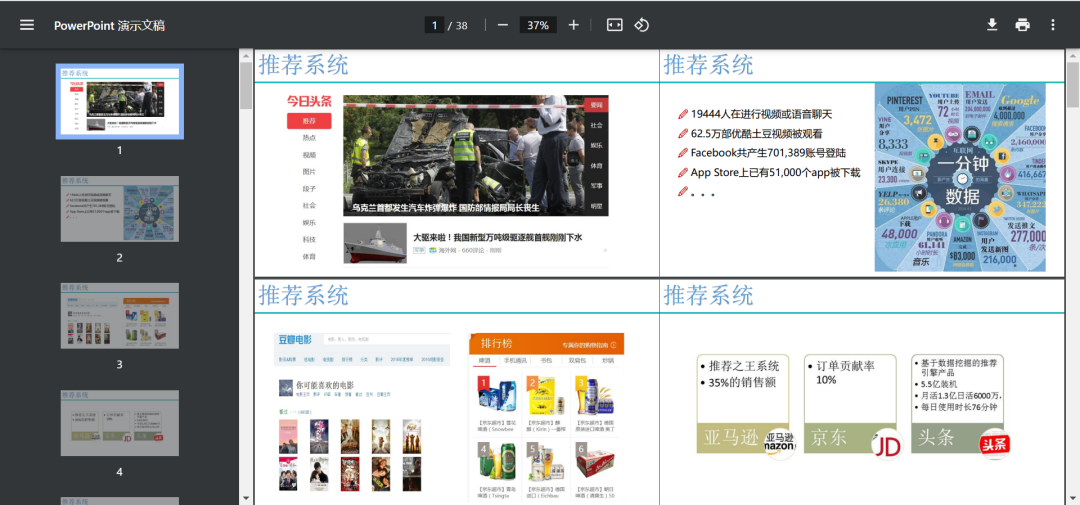Click the 京东 card label
Screen dimensions: 1080x505
[829, 437]
